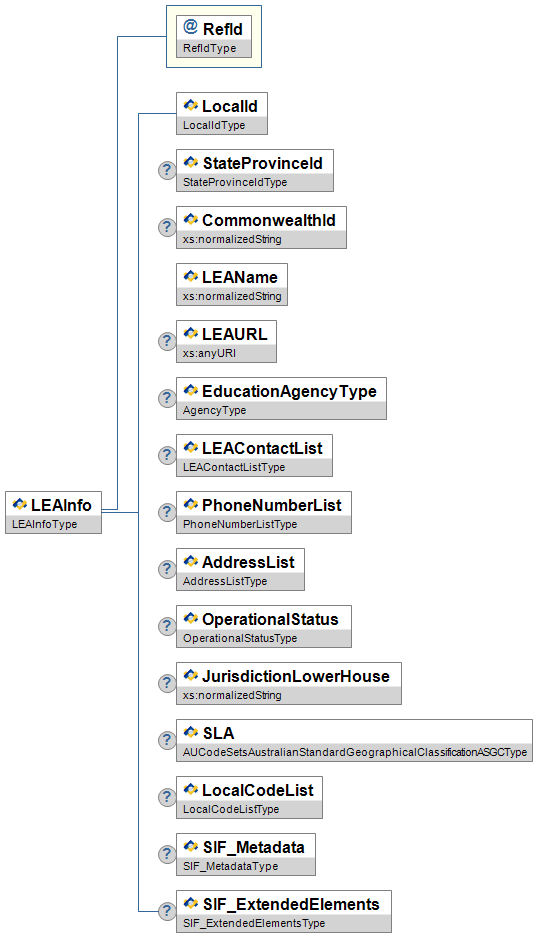Select the AddressList element node
The width and height of the screenshot is (555, 937).
tap(240, 569)
